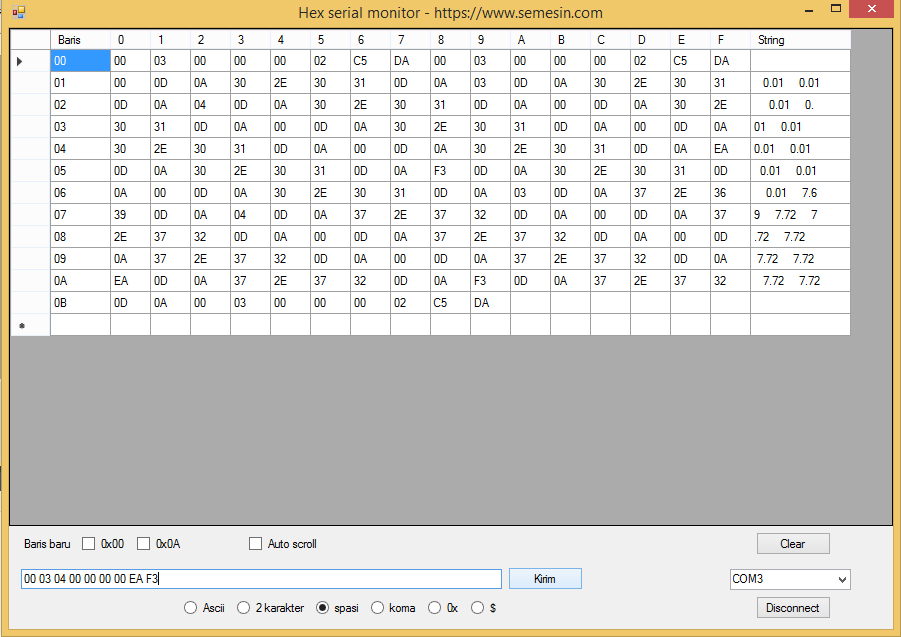The width and height of the screenshot is (901, 637).
Task: Click the hex data input field
Action: pyautogui.click(x=260, y=579)
